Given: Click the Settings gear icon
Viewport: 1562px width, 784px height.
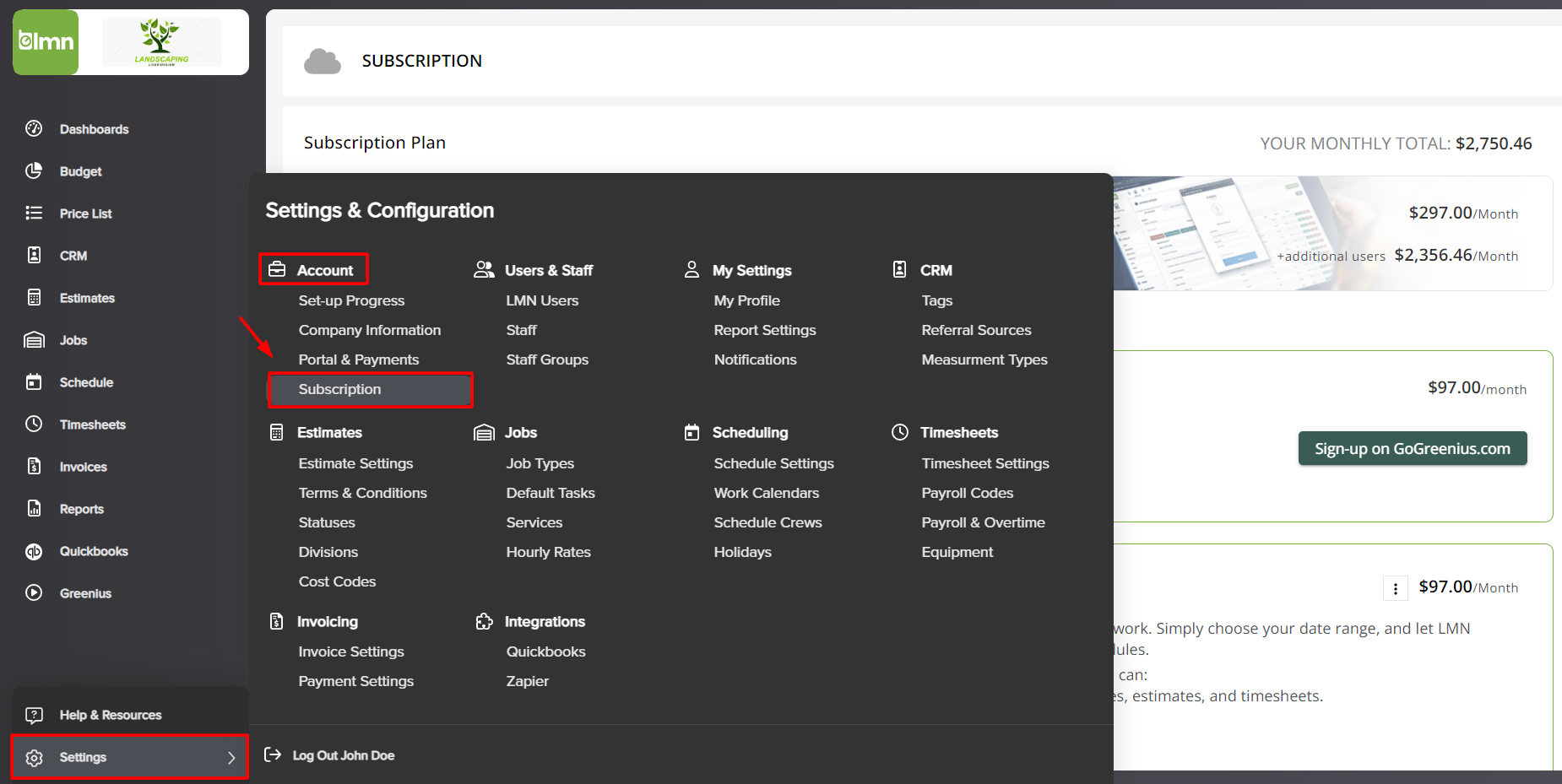Looking at the screenshot, I should (34, 758).
